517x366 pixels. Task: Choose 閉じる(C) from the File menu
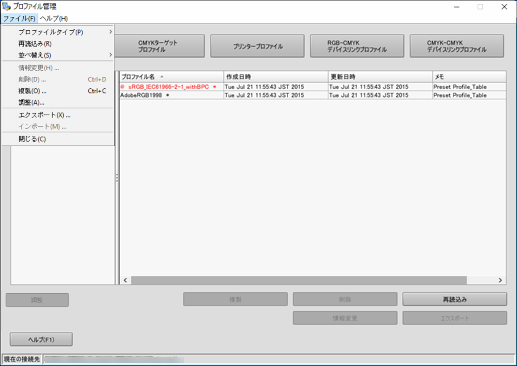pos(58,139)
